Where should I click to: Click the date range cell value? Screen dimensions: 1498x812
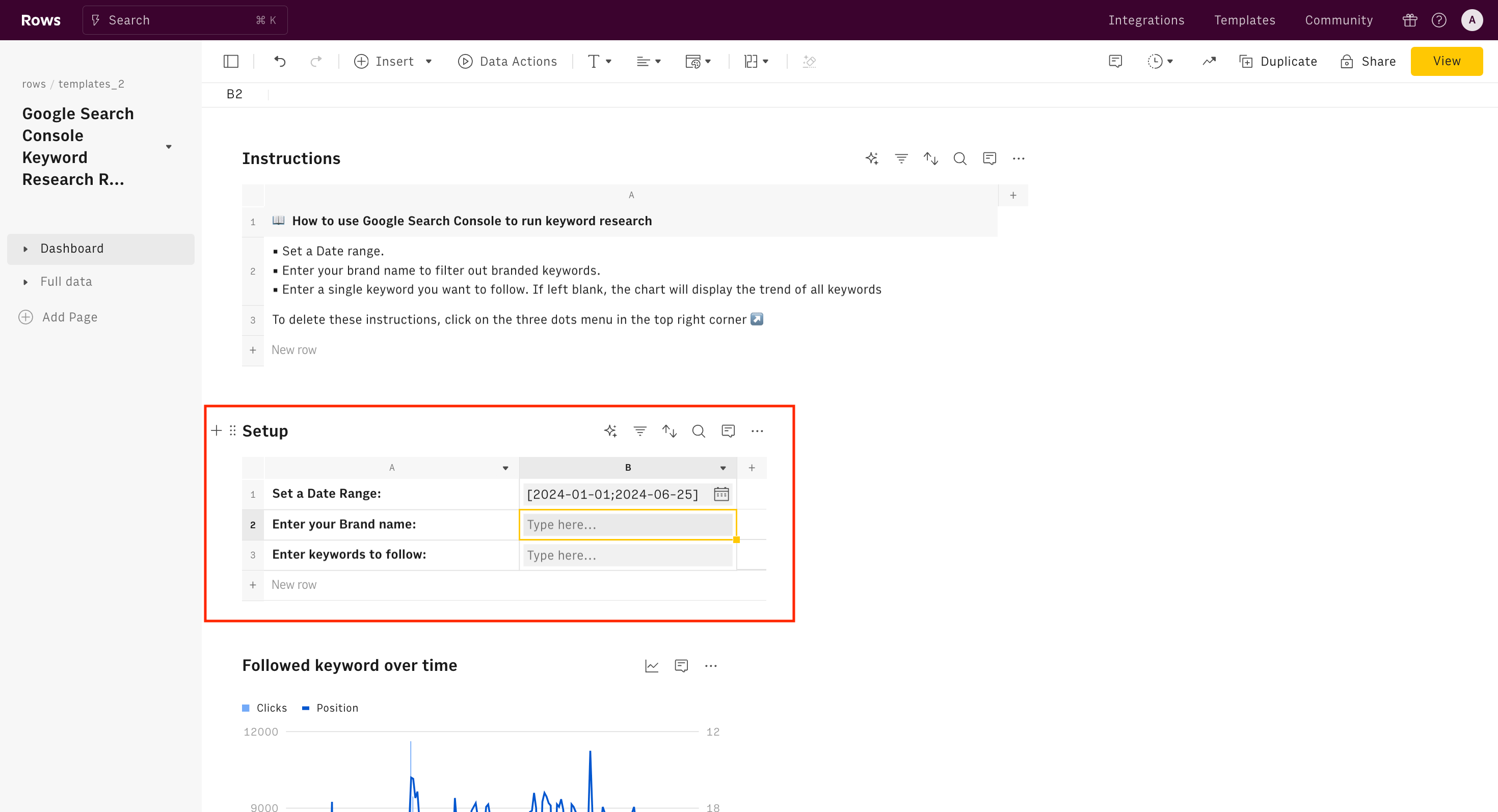coord(612,495)
